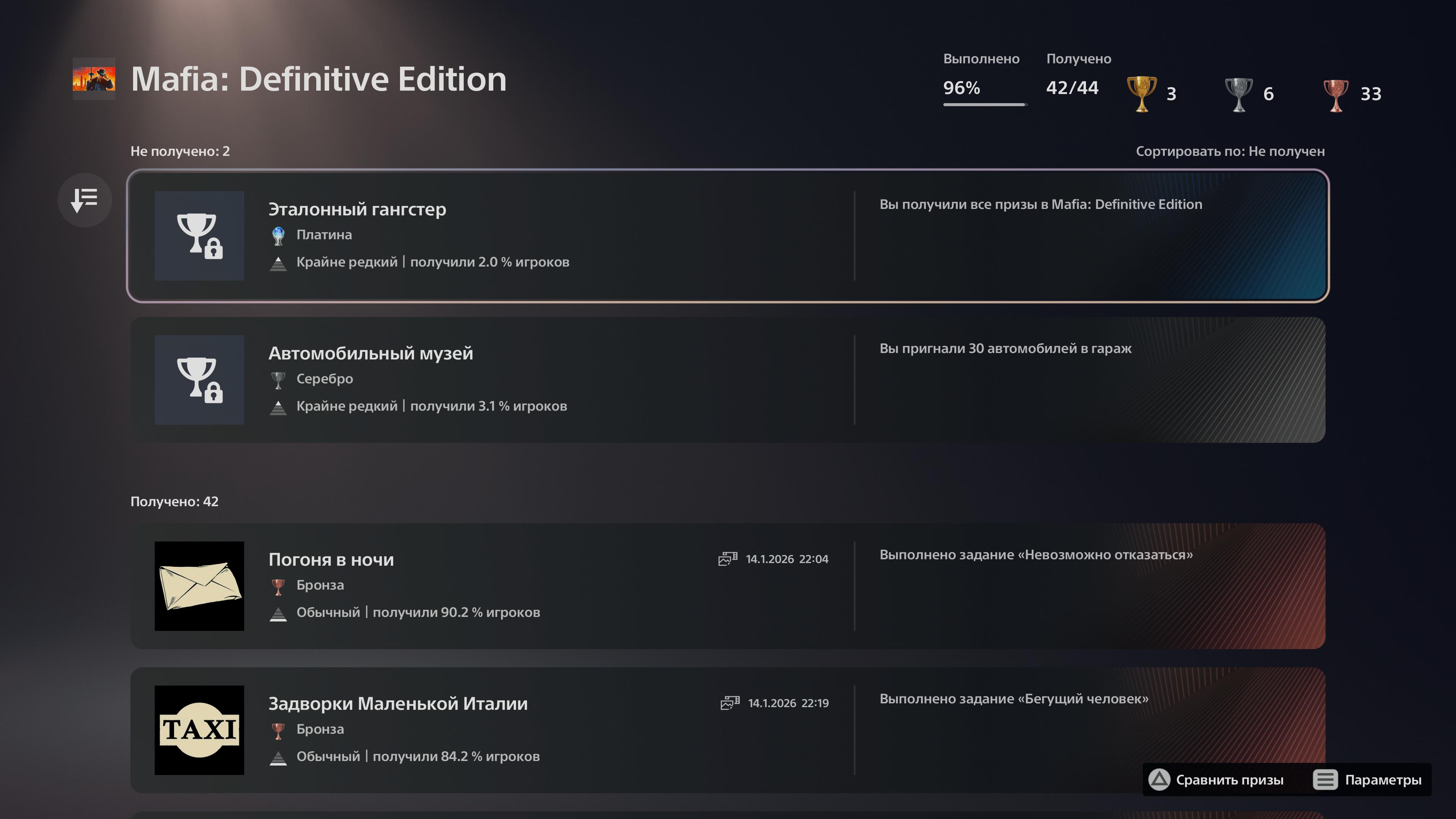
Task: Click the TAXI thumbnail image
Action: tap(199, 730)
